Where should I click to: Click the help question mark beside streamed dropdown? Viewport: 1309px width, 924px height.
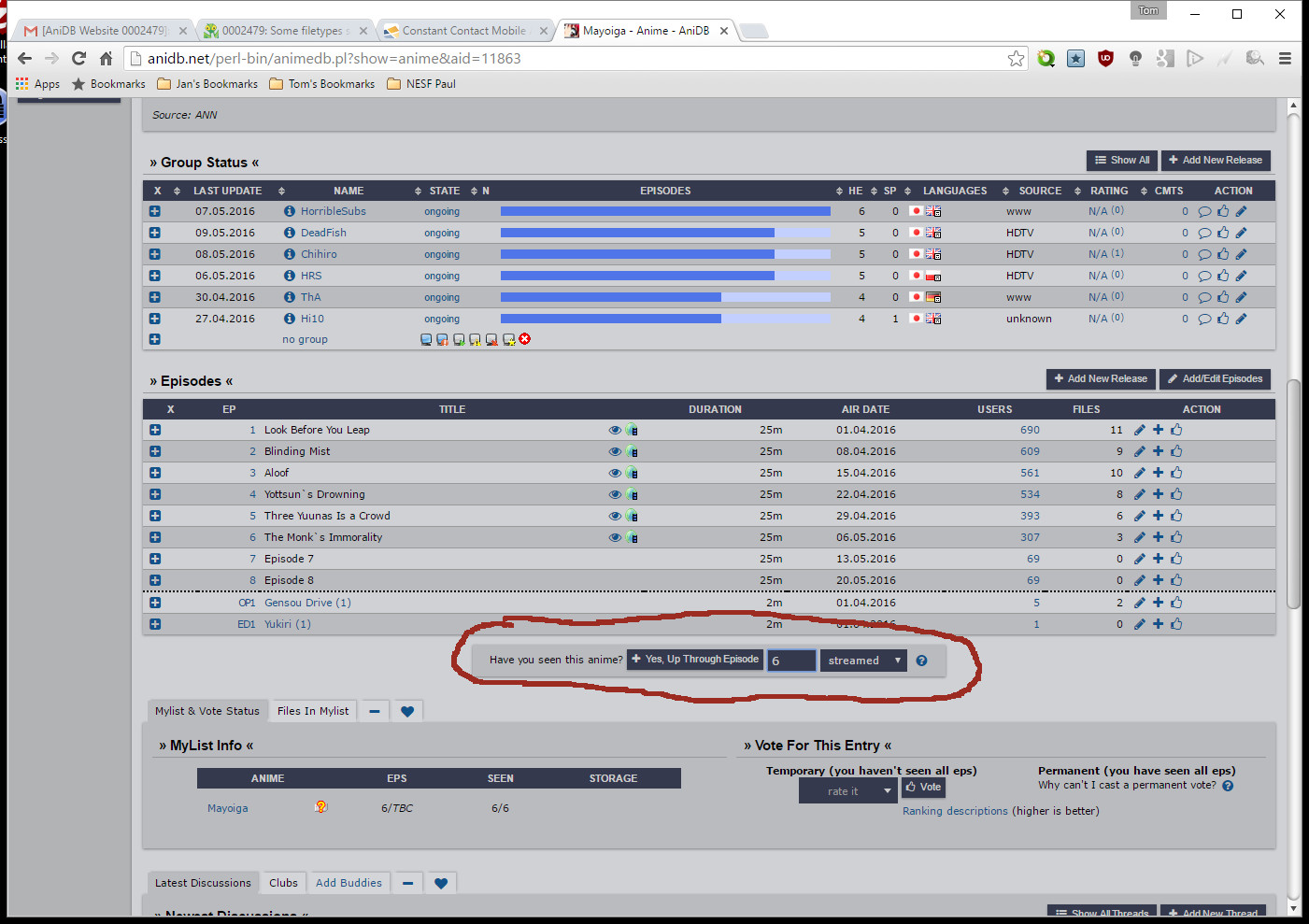tap(921, 661)
